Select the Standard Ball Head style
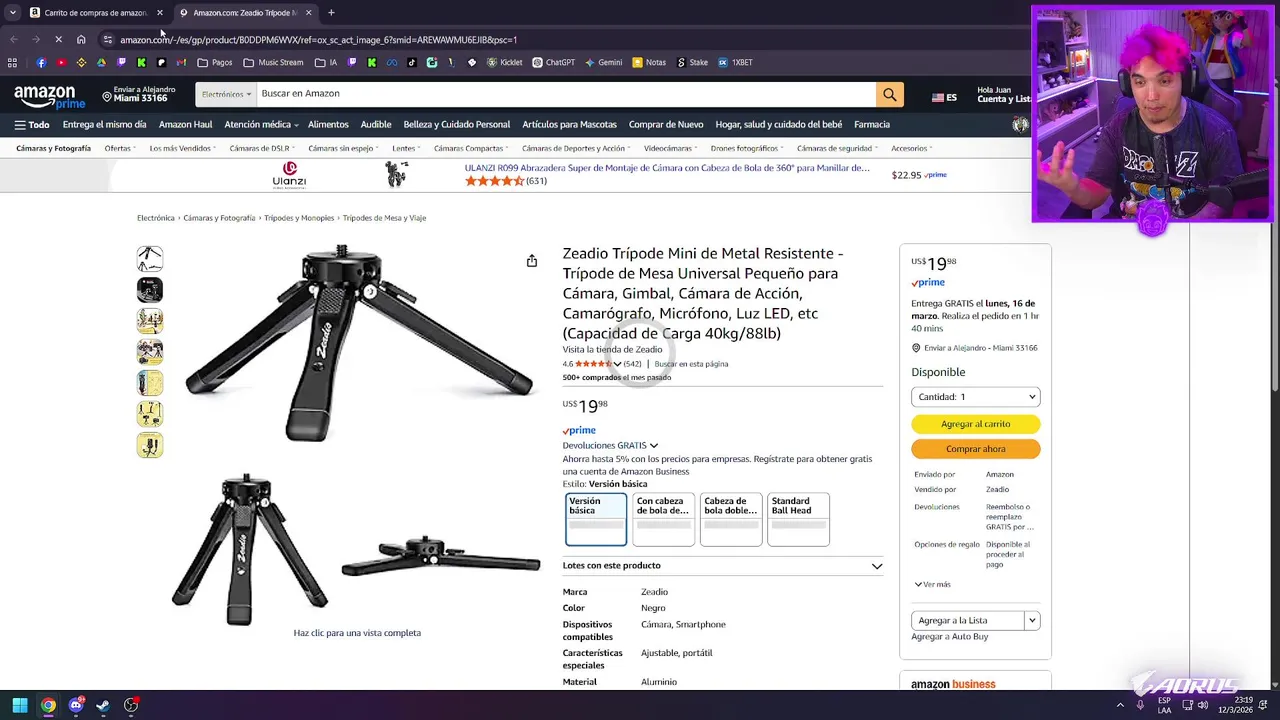The image size is (1280, 720). click(798, 519)
